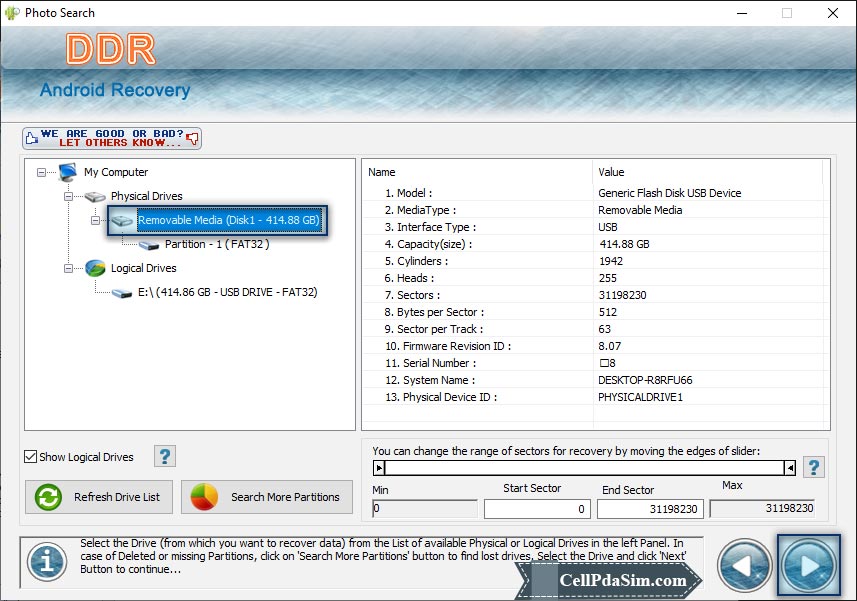Image resolution: width=857 pixels, height=601 pixels.
Task: Collapse the Removable Media Disk1 node
Action: point(96,220)
